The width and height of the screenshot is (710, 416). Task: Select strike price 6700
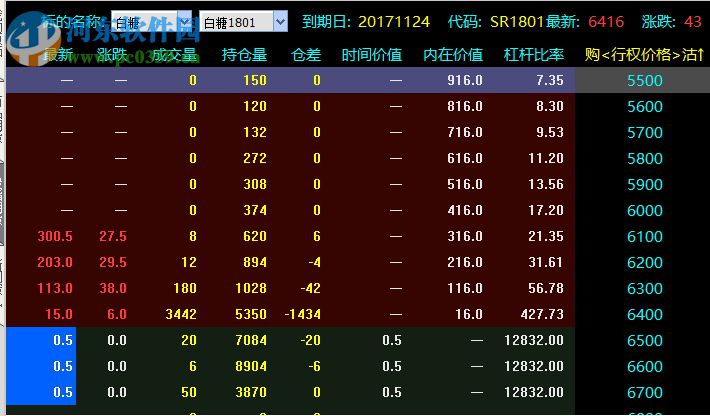coord(645,392)
